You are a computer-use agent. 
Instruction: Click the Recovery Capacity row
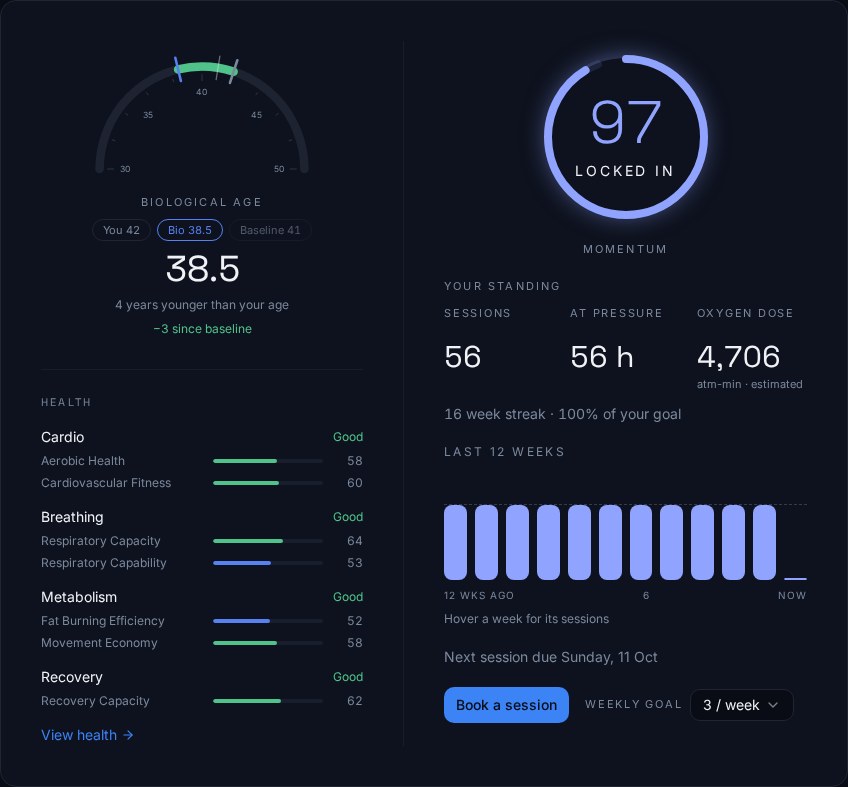(x=202, y=701)
